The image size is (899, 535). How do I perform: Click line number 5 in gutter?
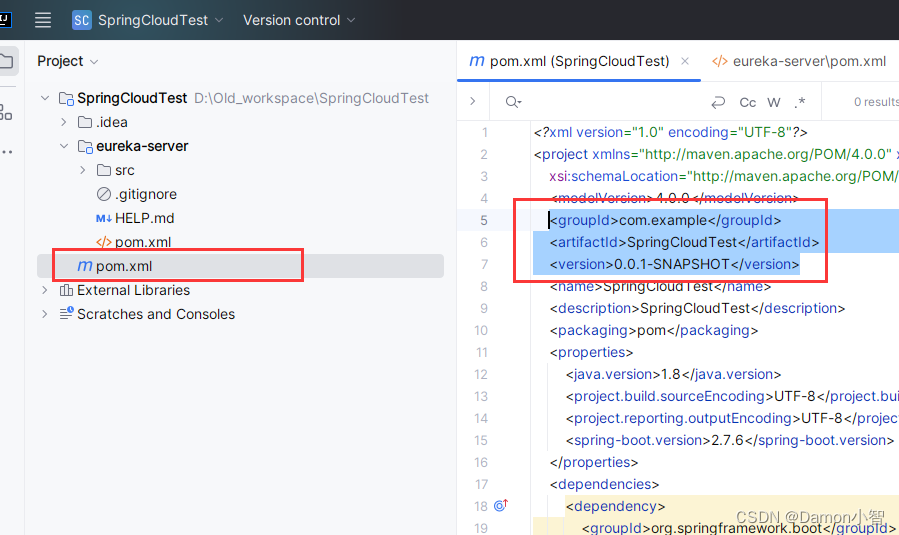point(484,220)
